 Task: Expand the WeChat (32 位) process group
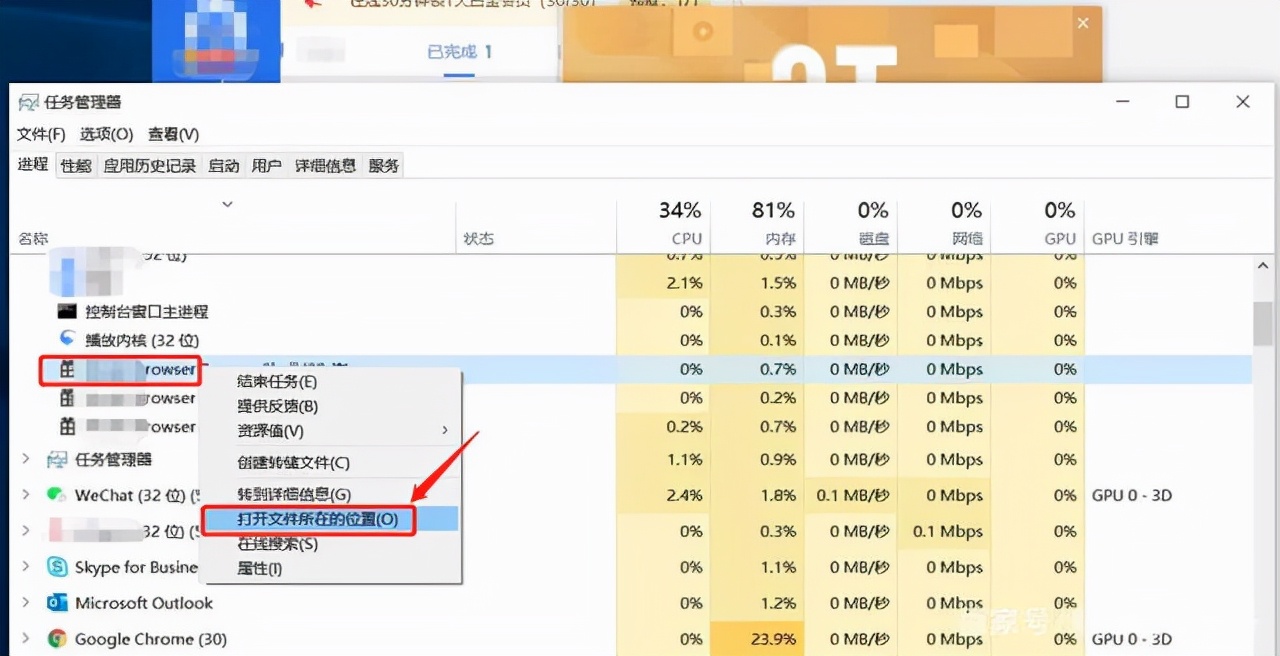pyautogui.click(x=24, y=495)
